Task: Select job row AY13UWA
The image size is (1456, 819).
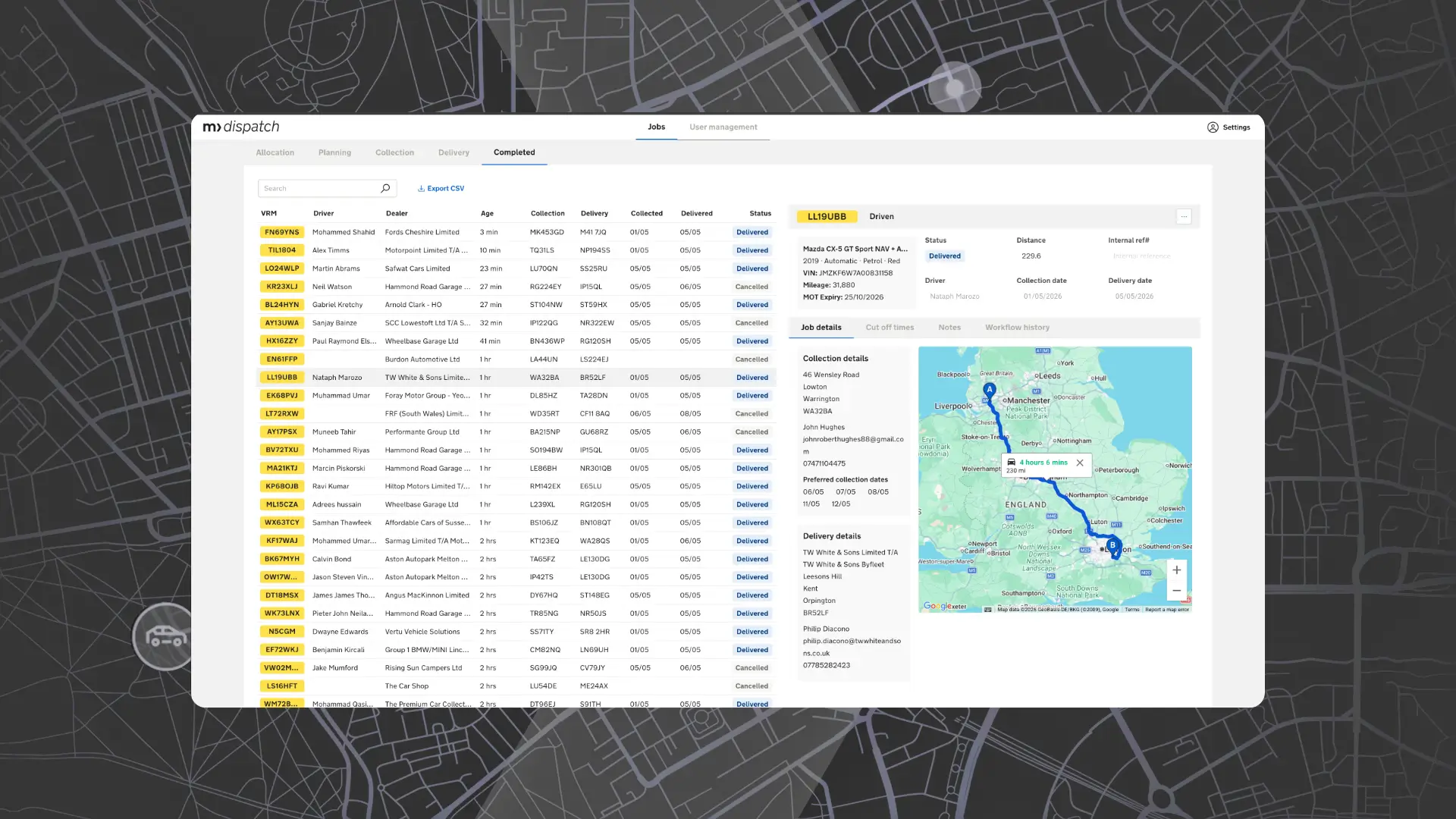Action: coord(516,323)
